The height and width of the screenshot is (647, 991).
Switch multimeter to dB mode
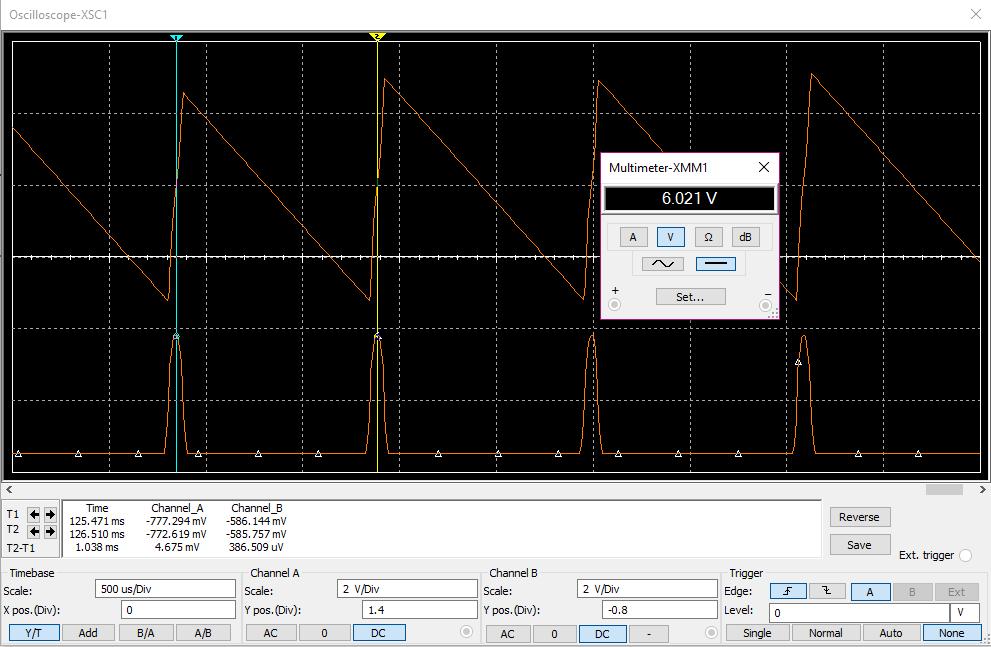pyautogui.click(x=745, y=237)
